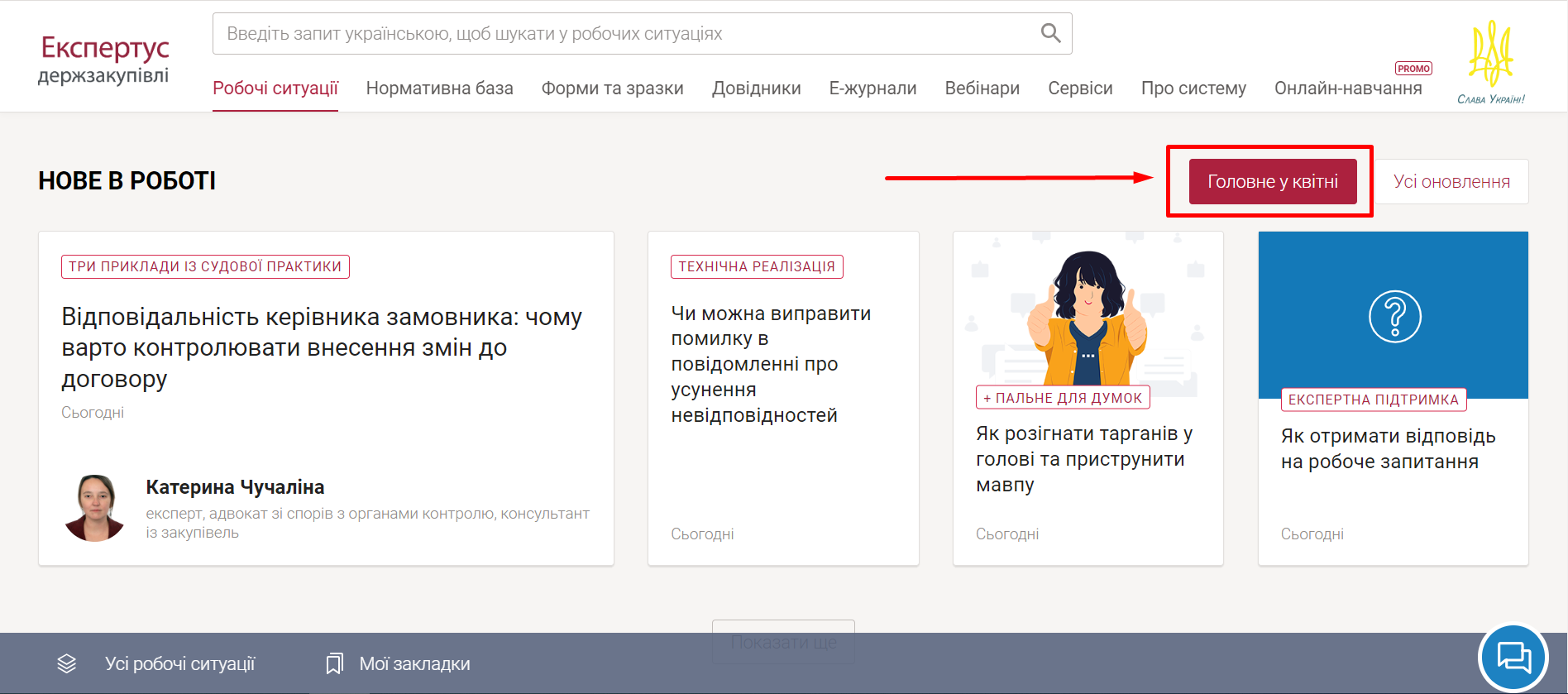Click the layers icon in bottom bar
Screen dimensions: 1568x694
(x=67, y=663)
